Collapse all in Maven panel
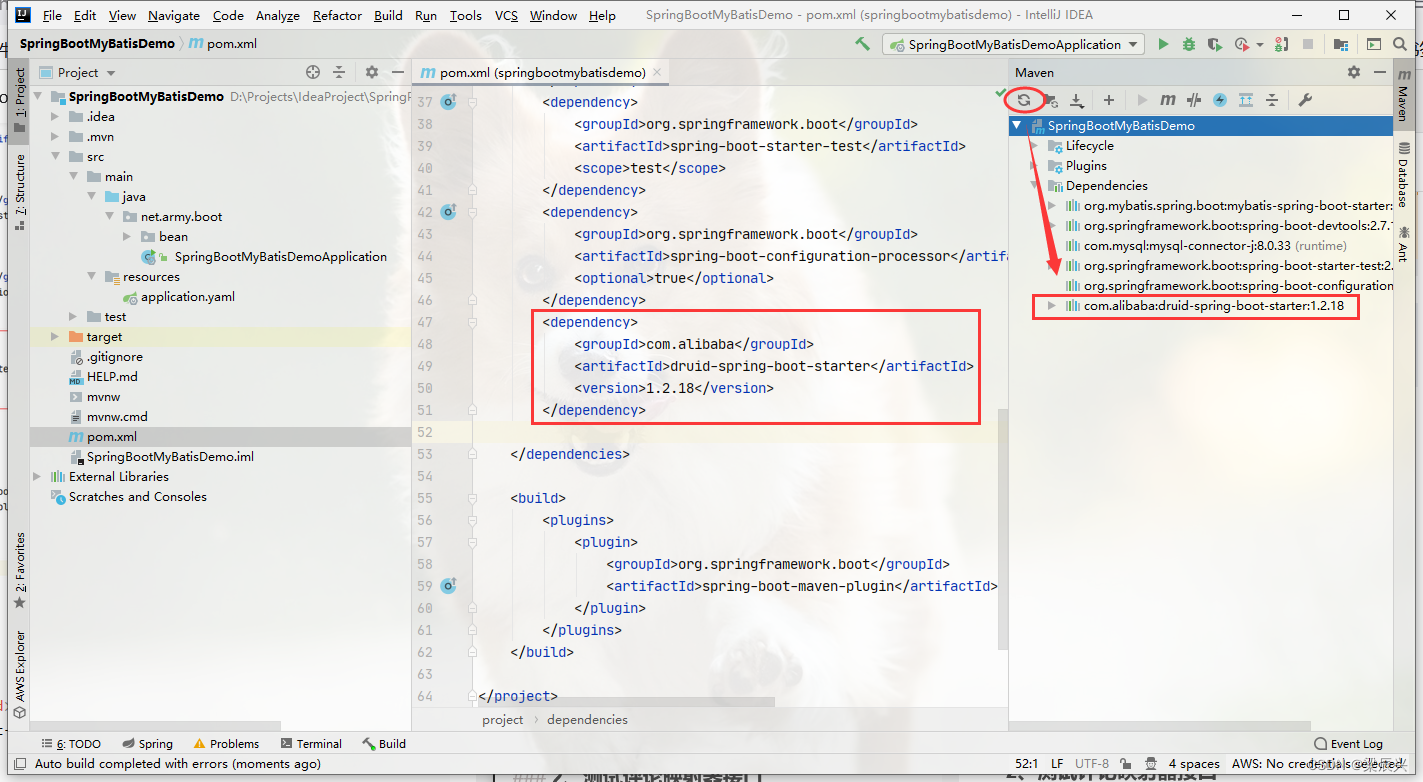Screen dimensions: 1423x782 point(1272,100)
